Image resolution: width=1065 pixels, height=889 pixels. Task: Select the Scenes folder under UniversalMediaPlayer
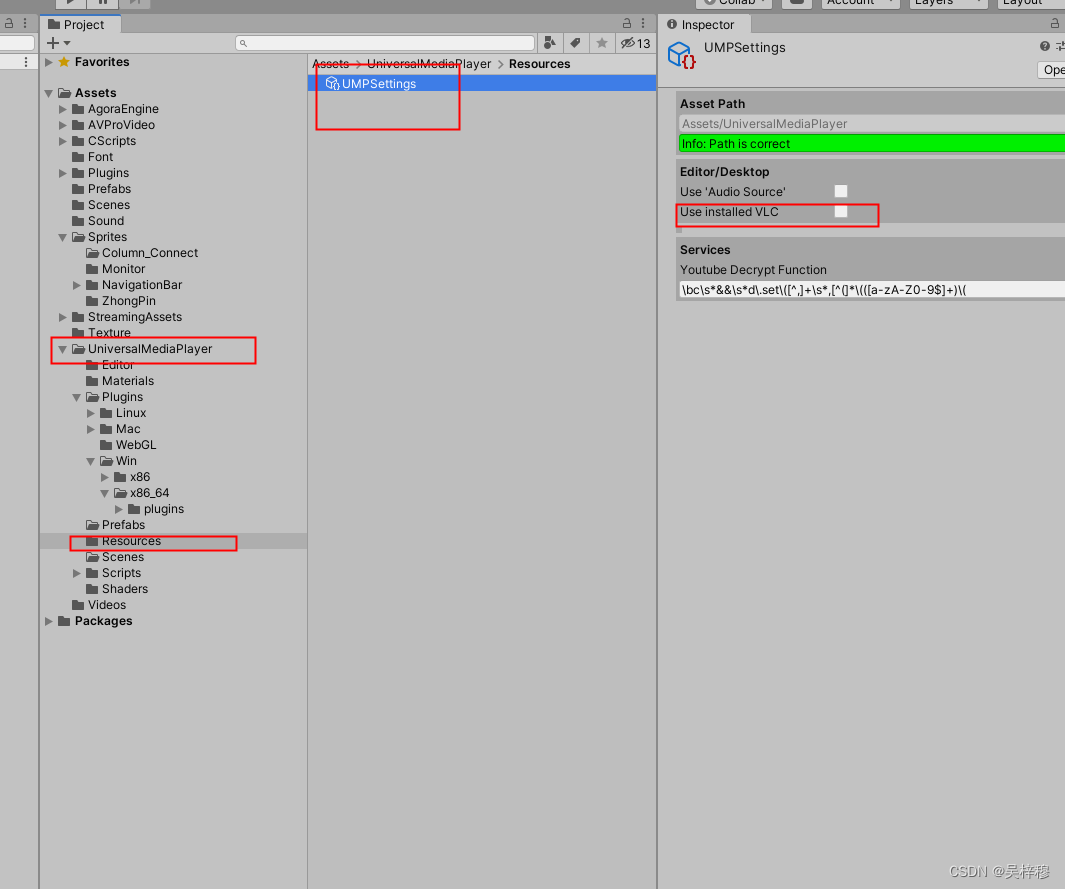(x=122, y=557)
